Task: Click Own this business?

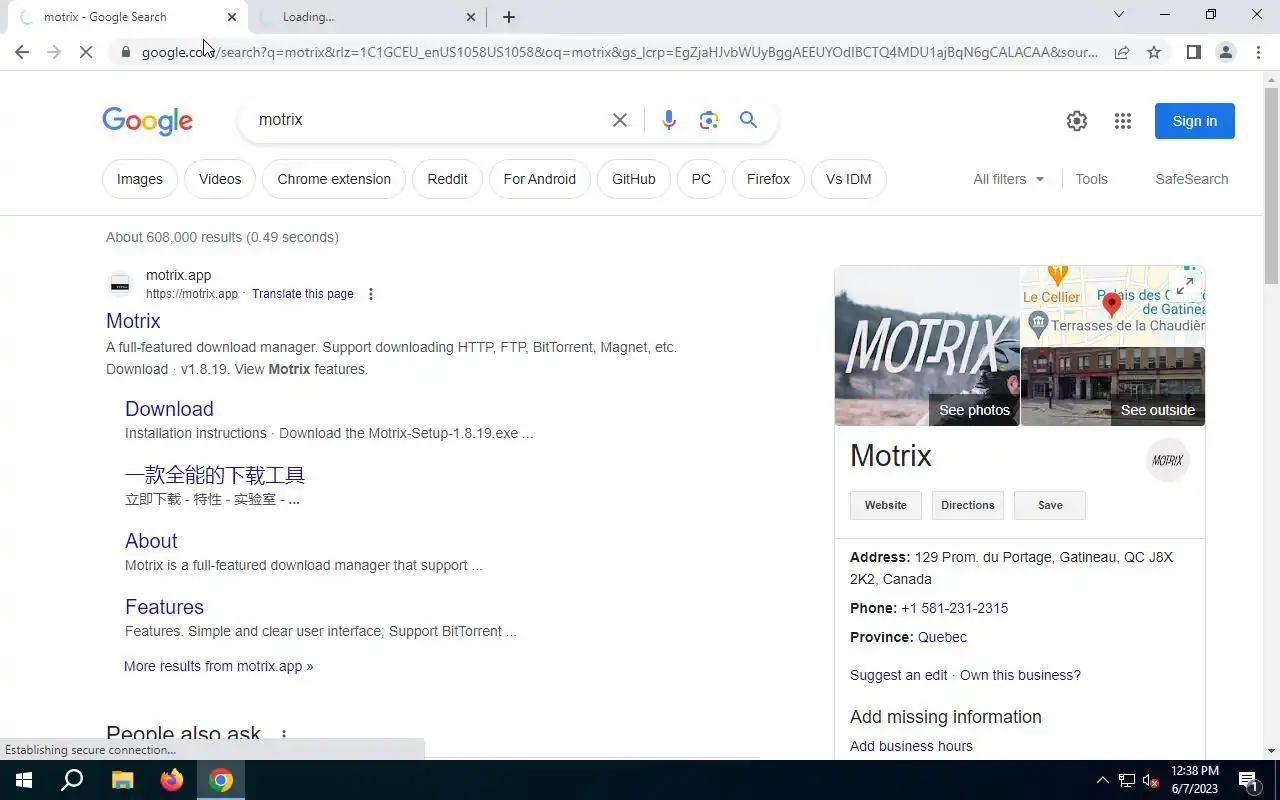Action: 1020,675
